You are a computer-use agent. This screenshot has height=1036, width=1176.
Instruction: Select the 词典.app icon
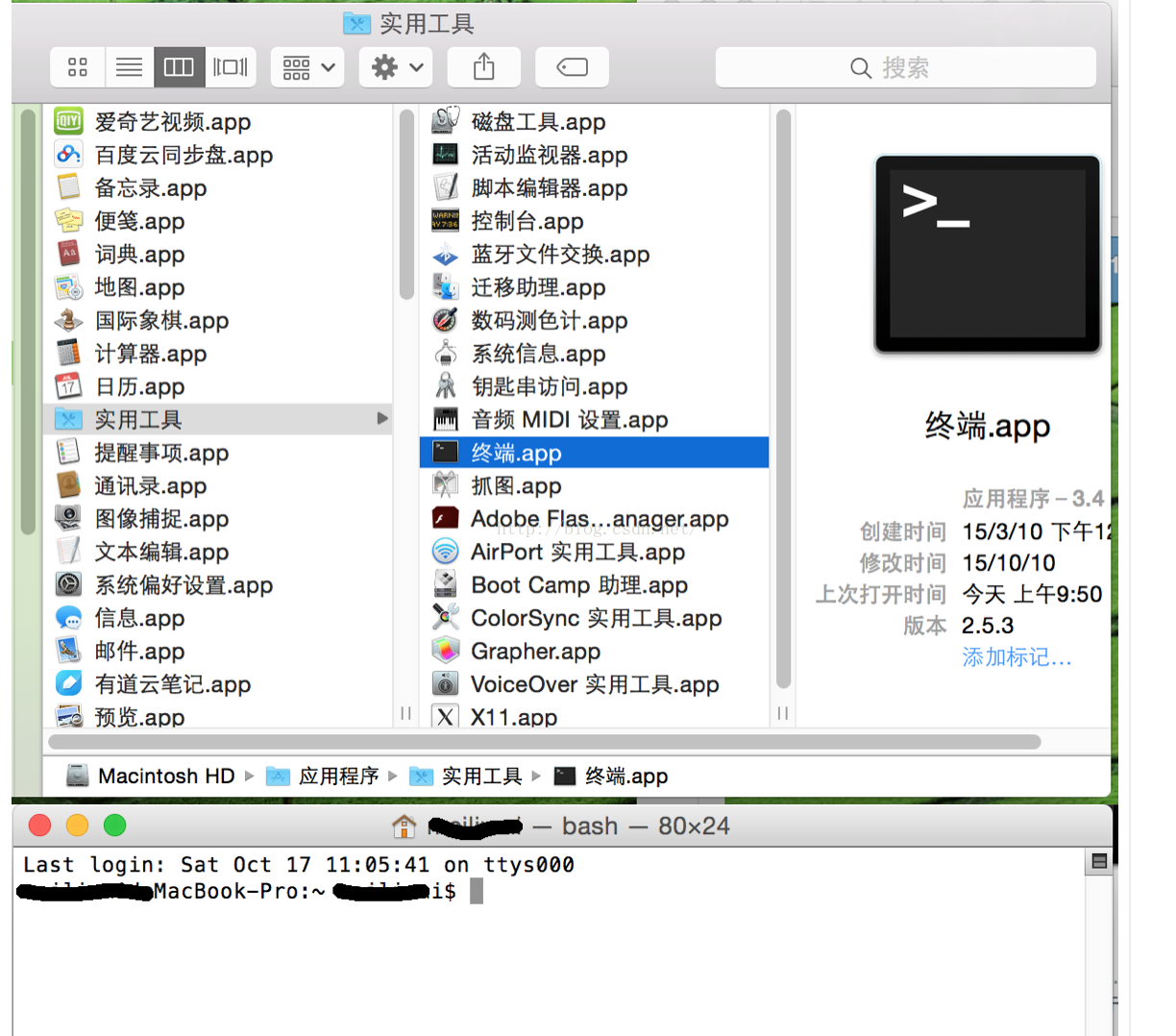(x=68, y=254)
